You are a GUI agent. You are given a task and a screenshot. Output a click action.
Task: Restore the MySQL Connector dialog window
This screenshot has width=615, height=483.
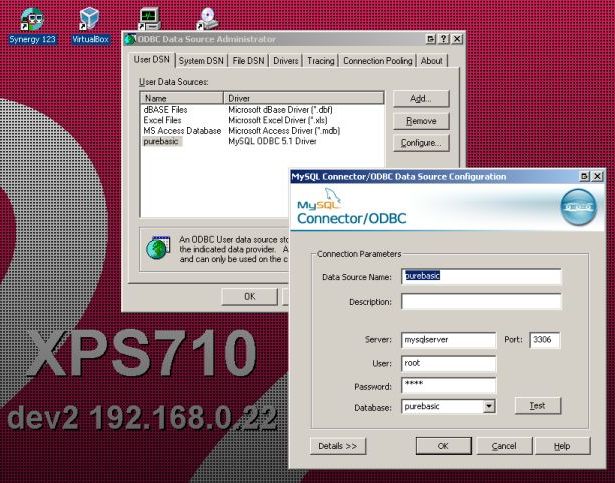tap(584, 177)
